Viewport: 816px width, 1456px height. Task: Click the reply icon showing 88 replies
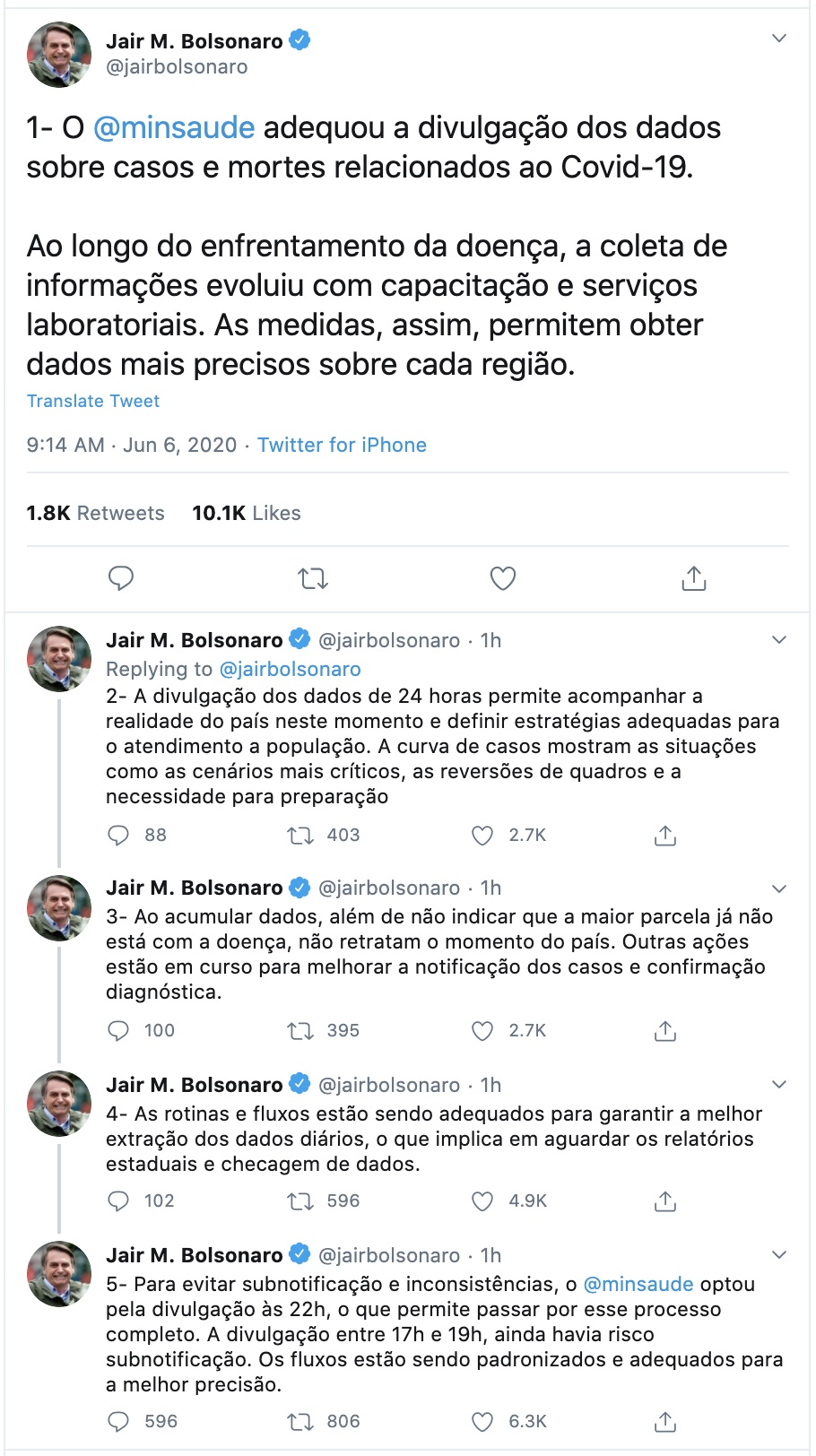click(119, 835)
